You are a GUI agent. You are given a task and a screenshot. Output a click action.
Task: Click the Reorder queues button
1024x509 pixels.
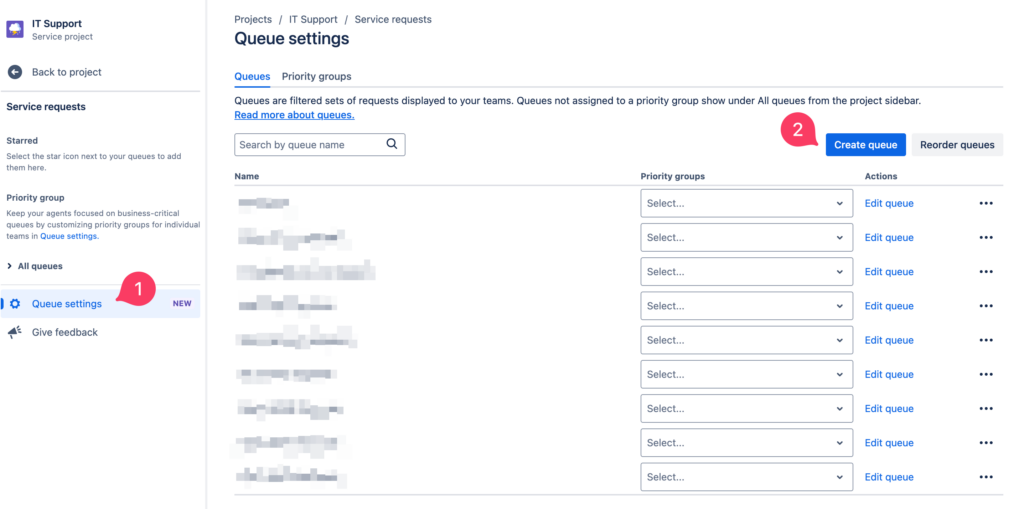(x=957, y=145)
